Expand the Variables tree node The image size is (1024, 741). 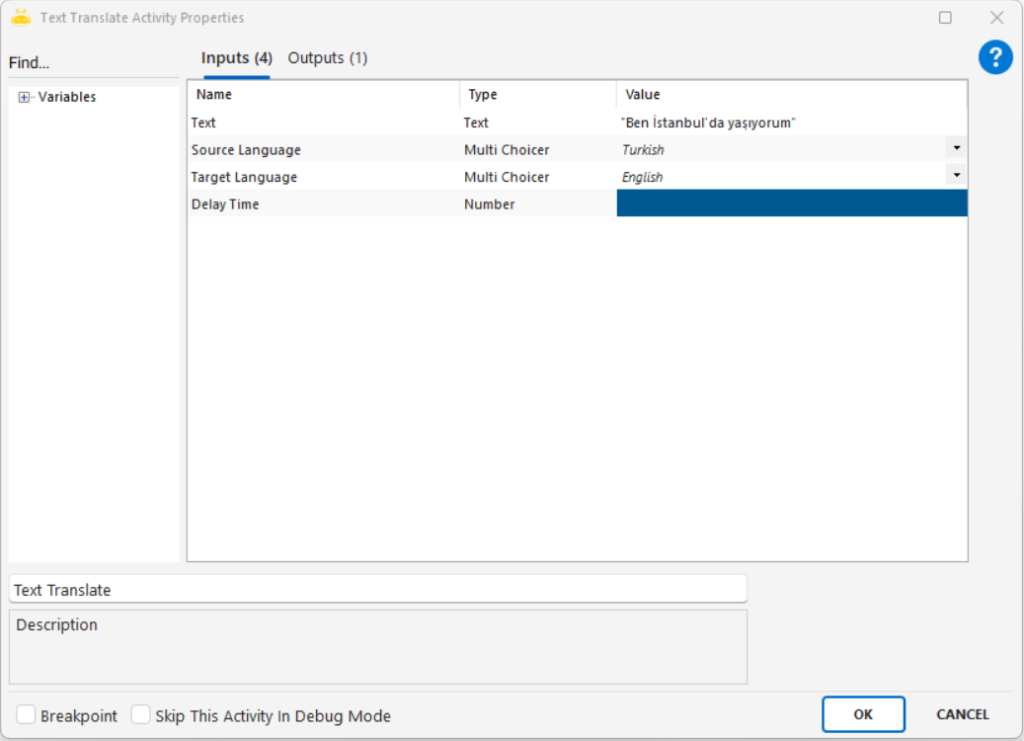point(24,97)
